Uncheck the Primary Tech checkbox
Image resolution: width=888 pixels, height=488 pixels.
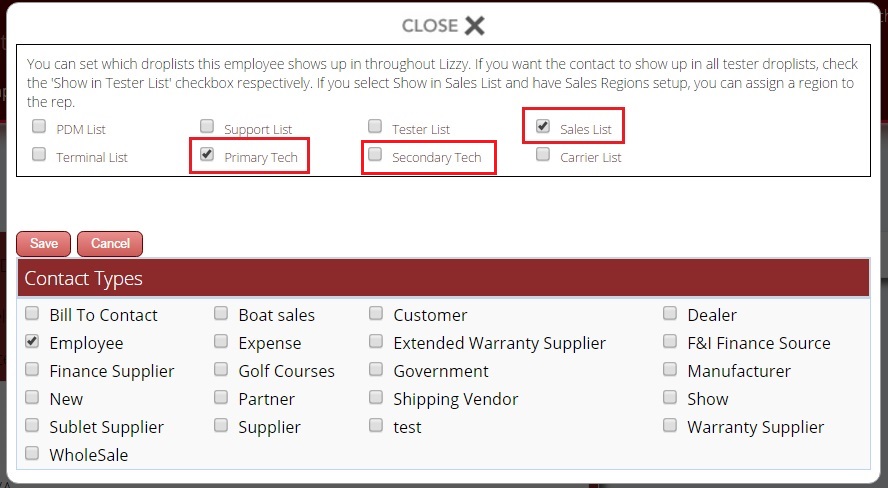coord(207,155)
